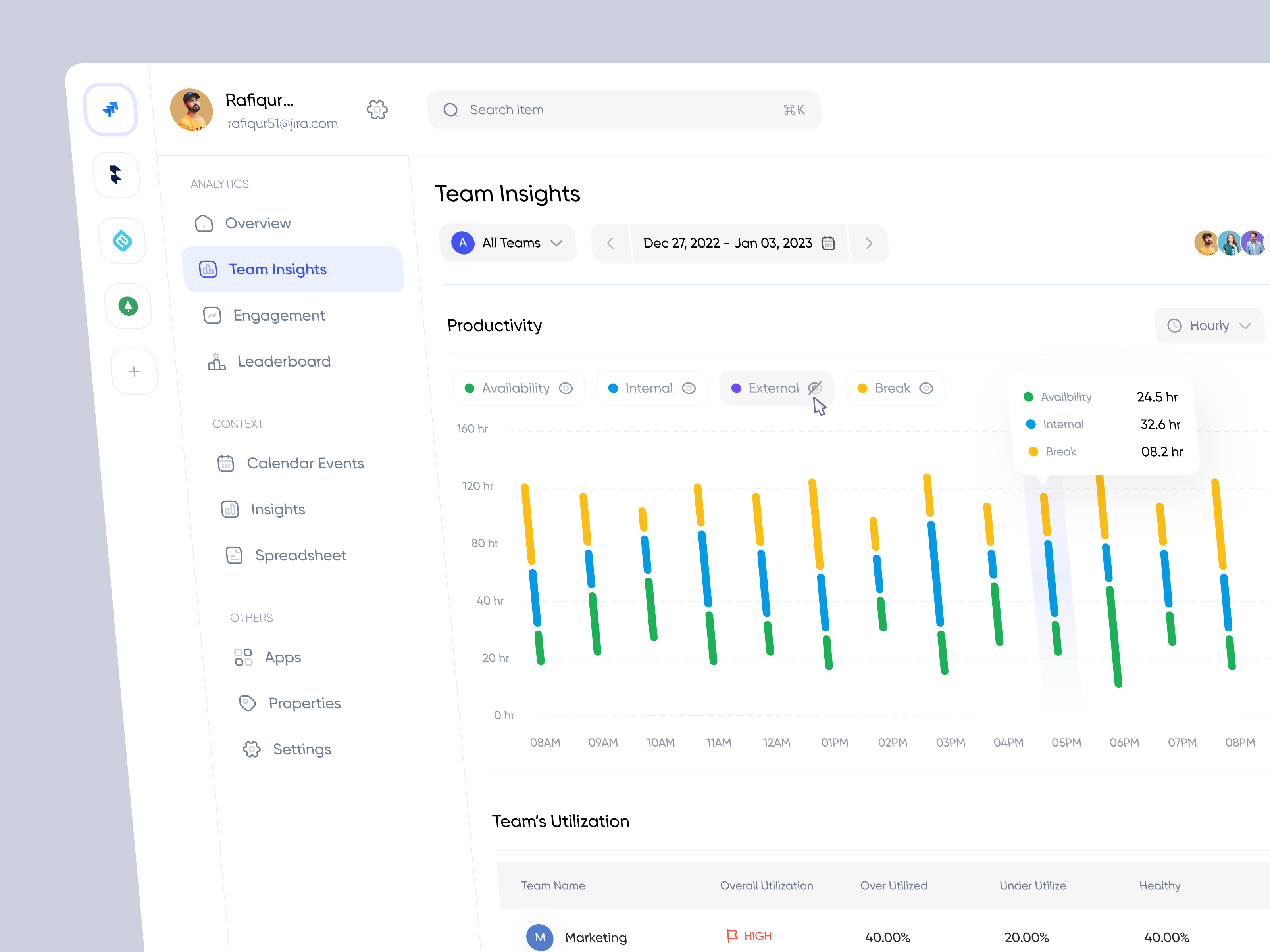Click the Jira app icon in left rail

coord(111,109)
